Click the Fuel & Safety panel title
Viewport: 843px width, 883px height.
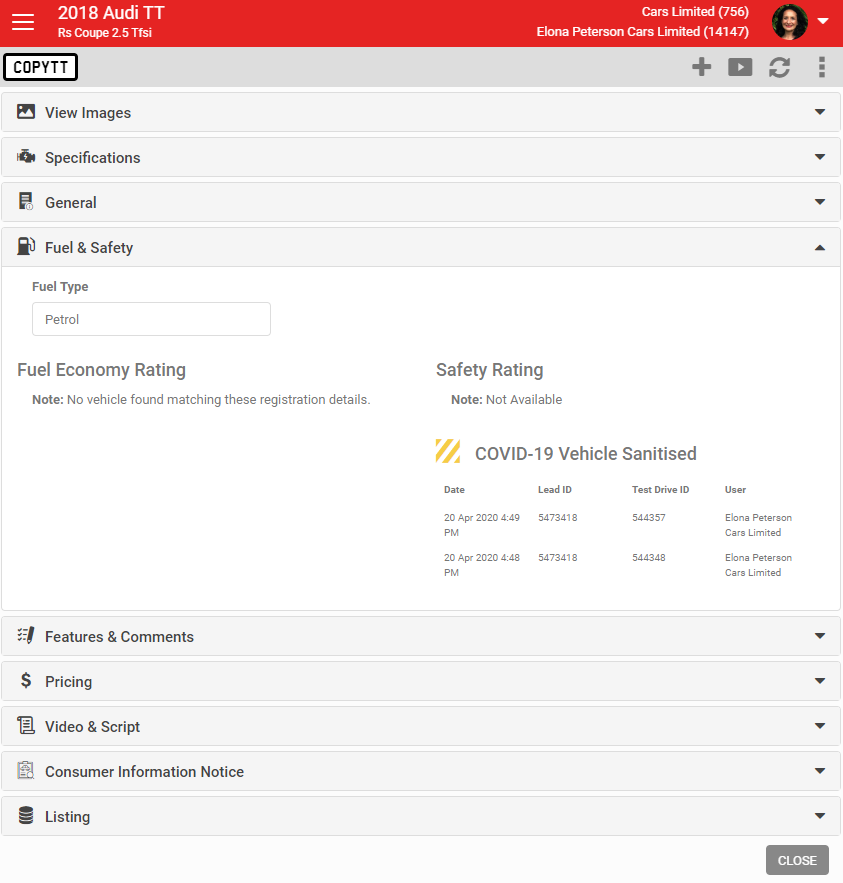tap(89, 248)
